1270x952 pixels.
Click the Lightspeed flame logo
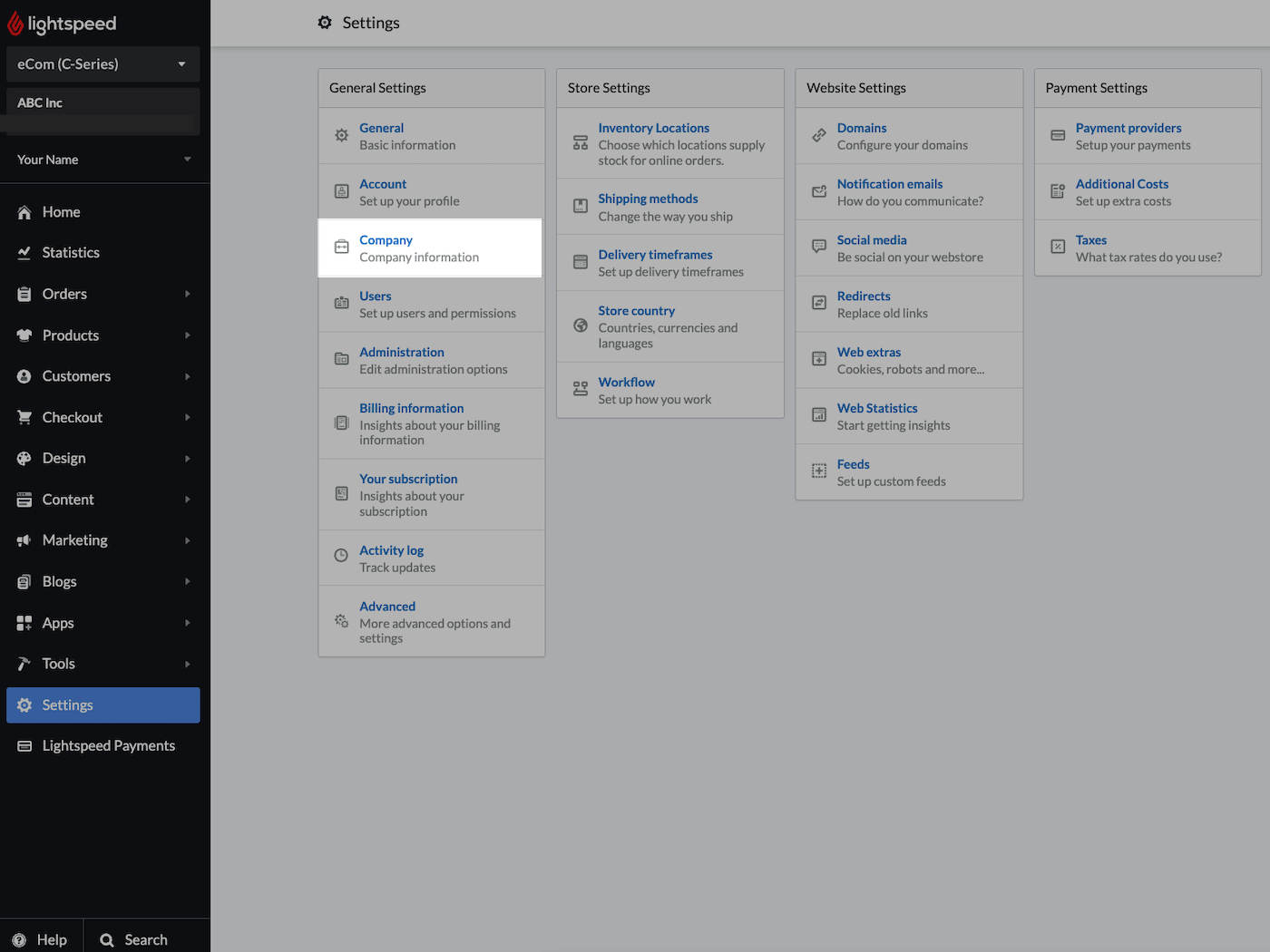point(15,24)
